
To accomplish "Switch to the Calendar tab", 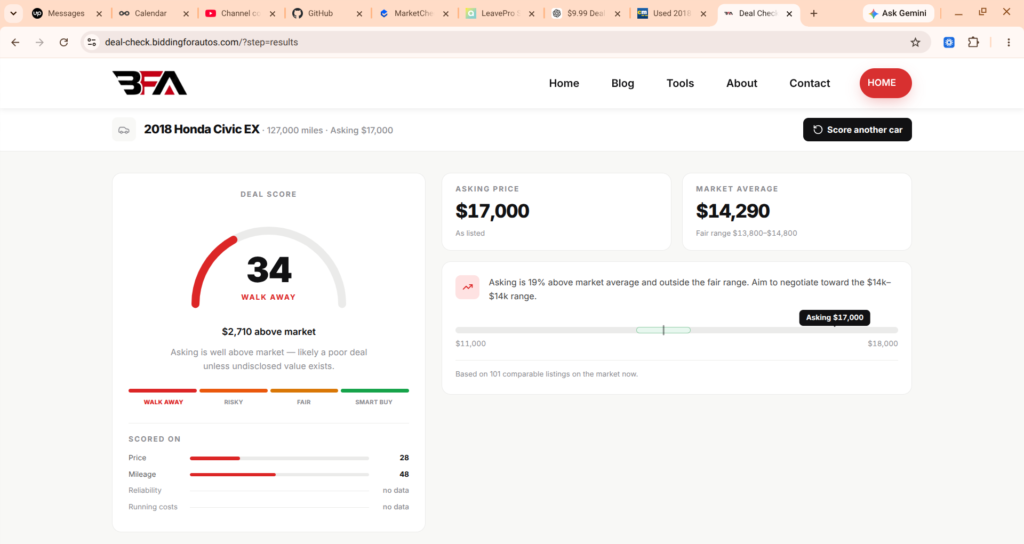I will click(152, 13).
